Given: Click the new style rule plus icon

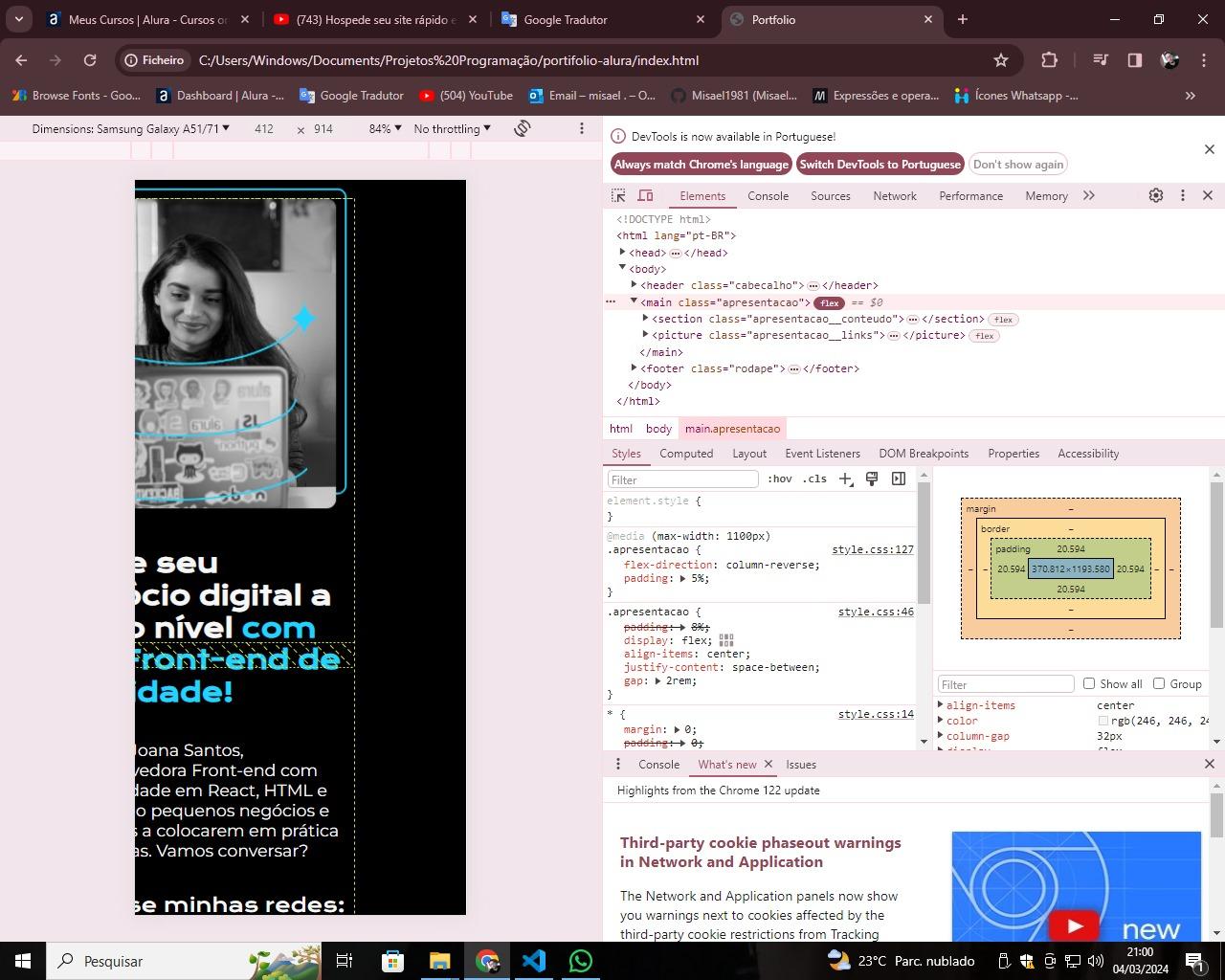Looking at the screenshot, I should [x=846, y=479].
